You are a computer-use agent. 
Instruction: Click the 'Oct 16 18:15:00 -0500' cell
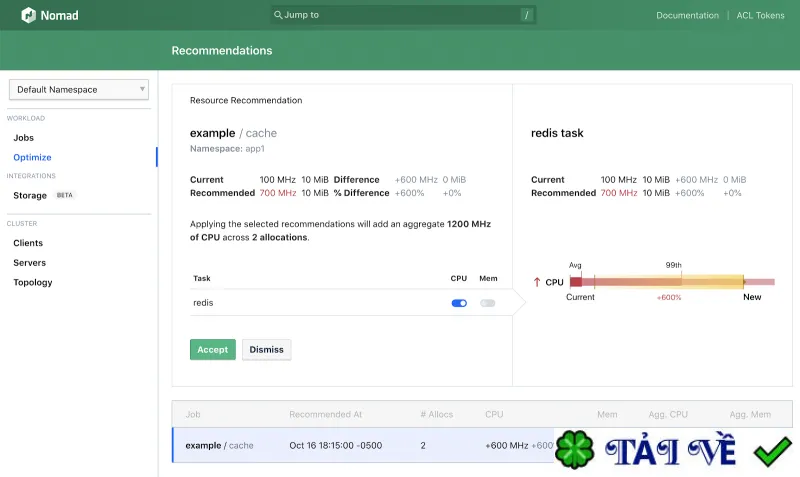[336, 445]
